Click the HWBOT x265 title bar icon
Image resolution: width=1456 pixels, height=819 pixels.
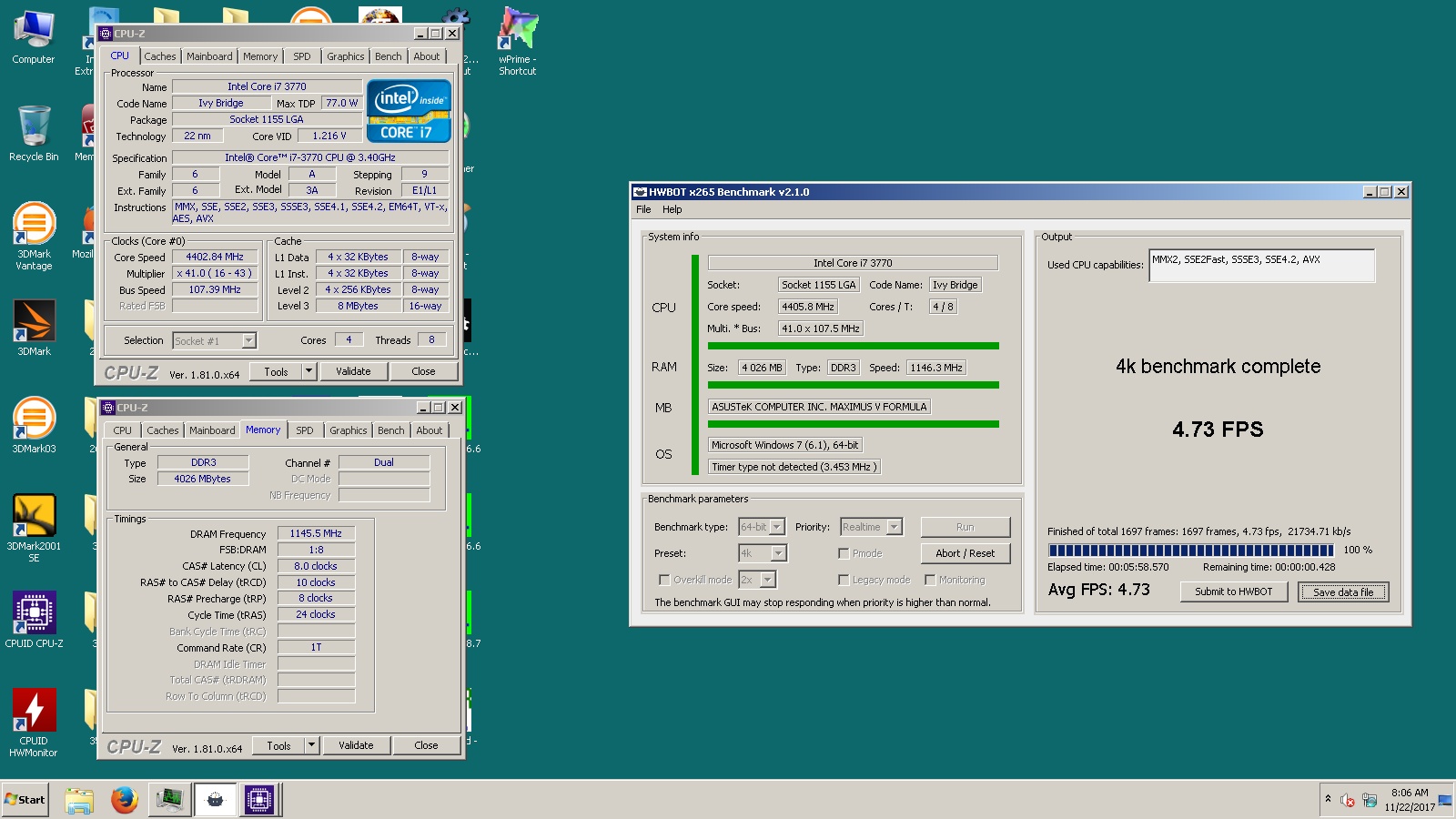coord(640,192)
